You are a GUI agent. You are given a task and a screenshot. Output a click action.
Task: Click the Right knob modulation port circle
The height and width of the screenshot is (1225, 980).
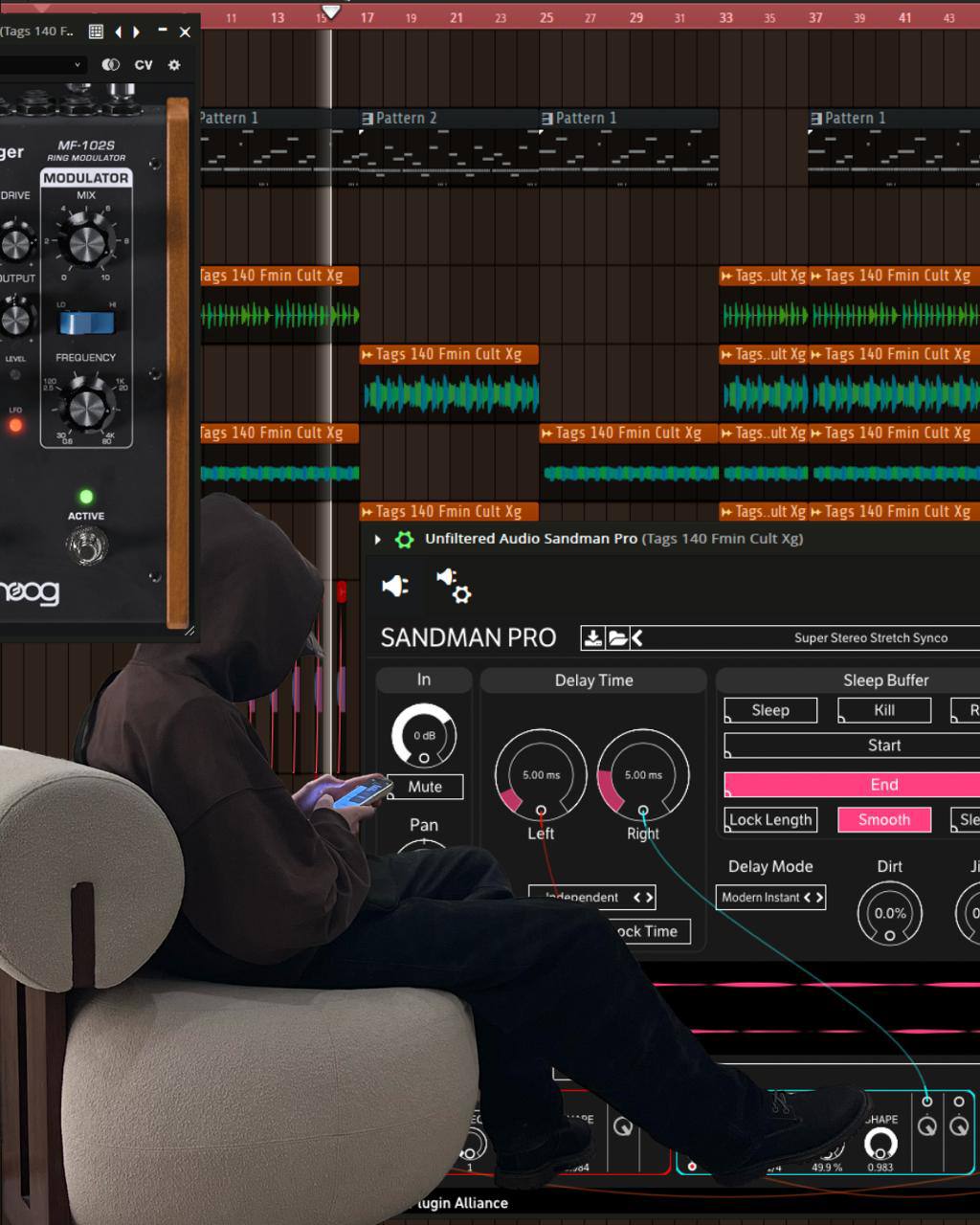(643, 811)
